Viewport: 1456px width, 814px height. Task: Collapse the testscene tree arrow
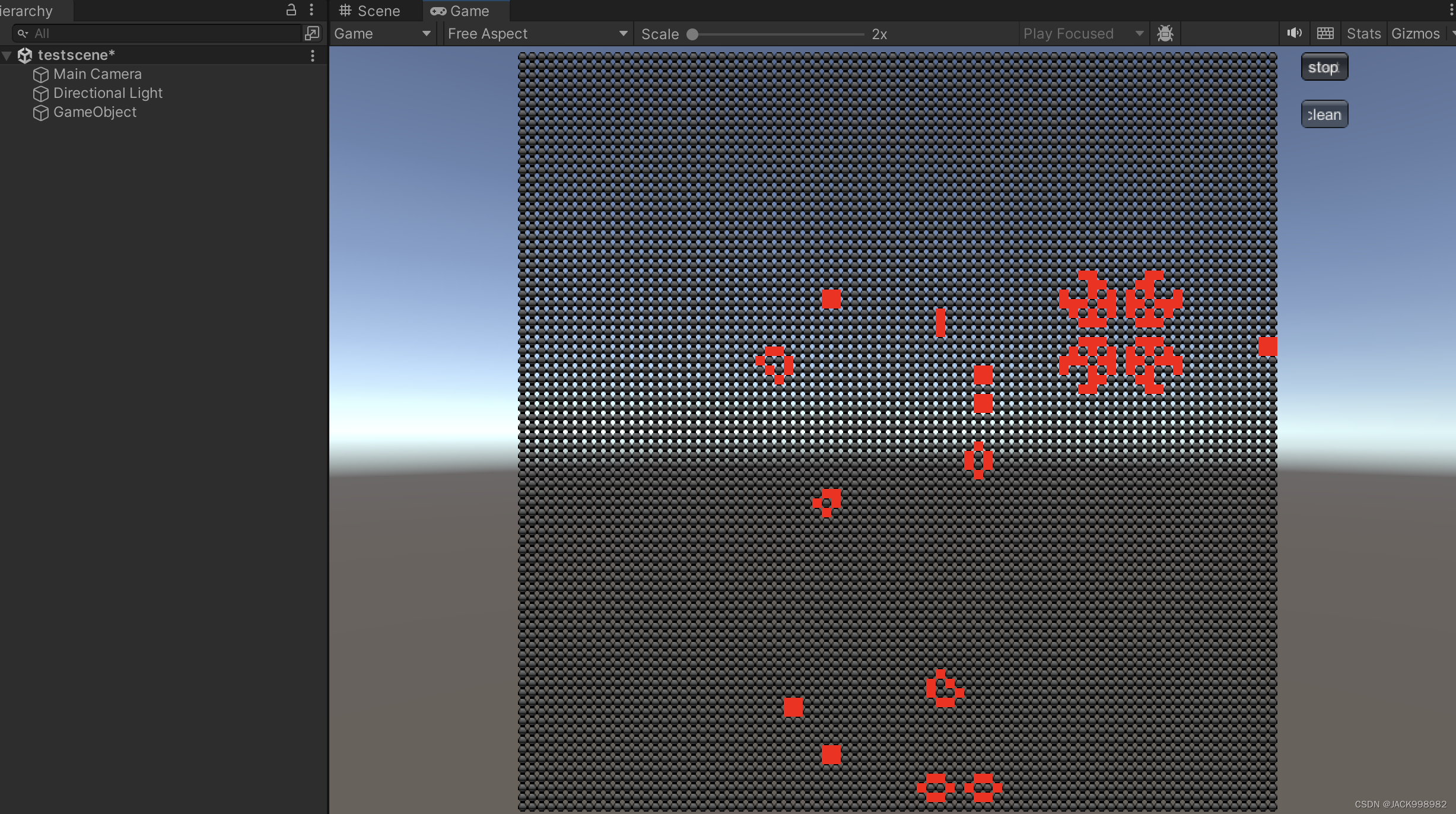coord(7,55)
